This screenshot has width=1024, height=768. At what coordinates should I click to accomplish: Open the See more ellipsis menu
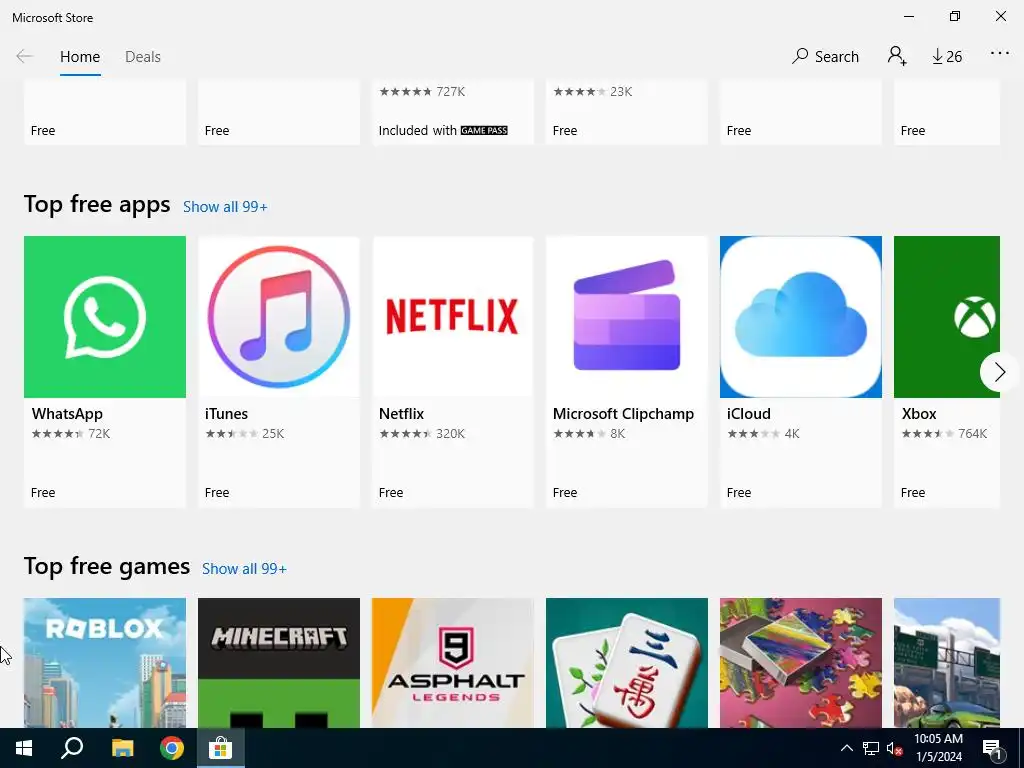click(1000, 54)
